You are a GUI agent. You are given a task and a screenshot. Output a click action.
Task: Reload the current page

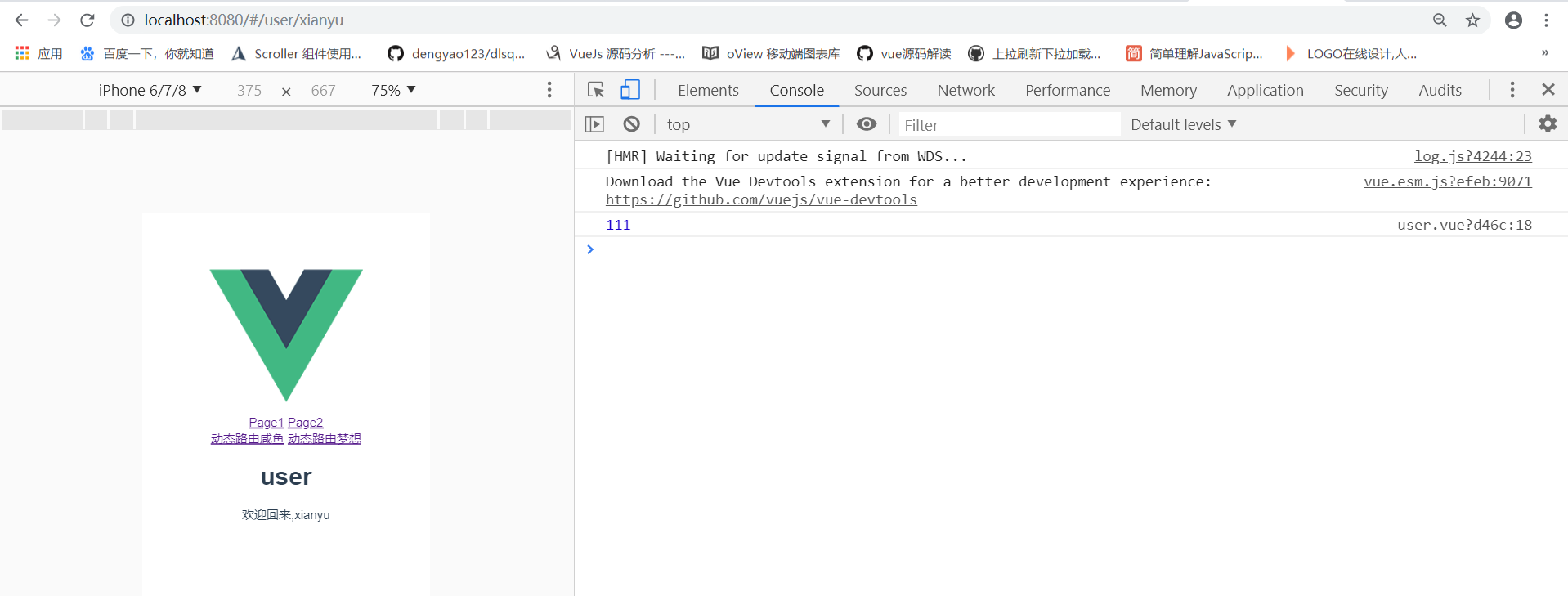tap(87, 20)
